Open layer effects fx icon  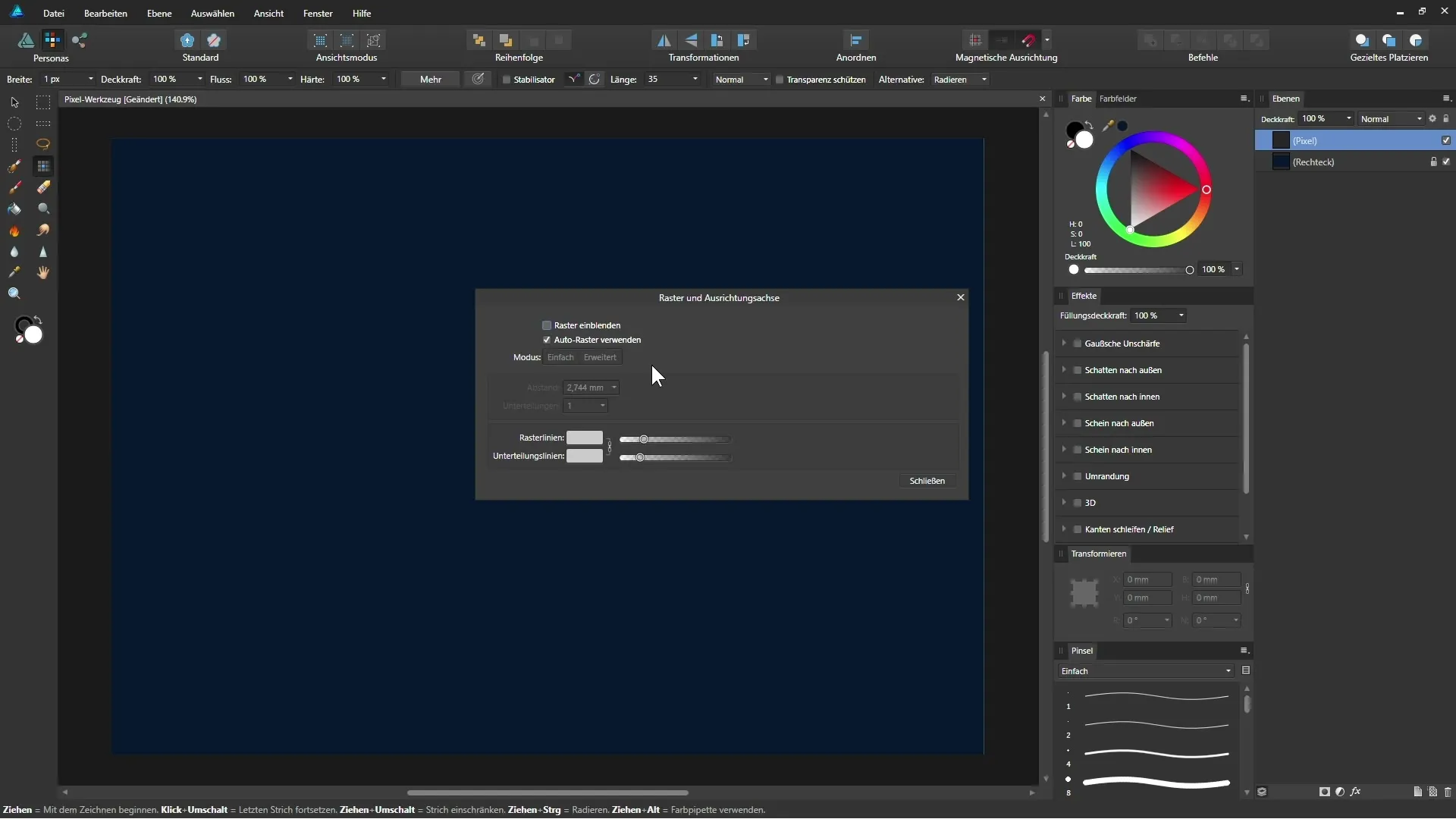[x=1355, y=792]
